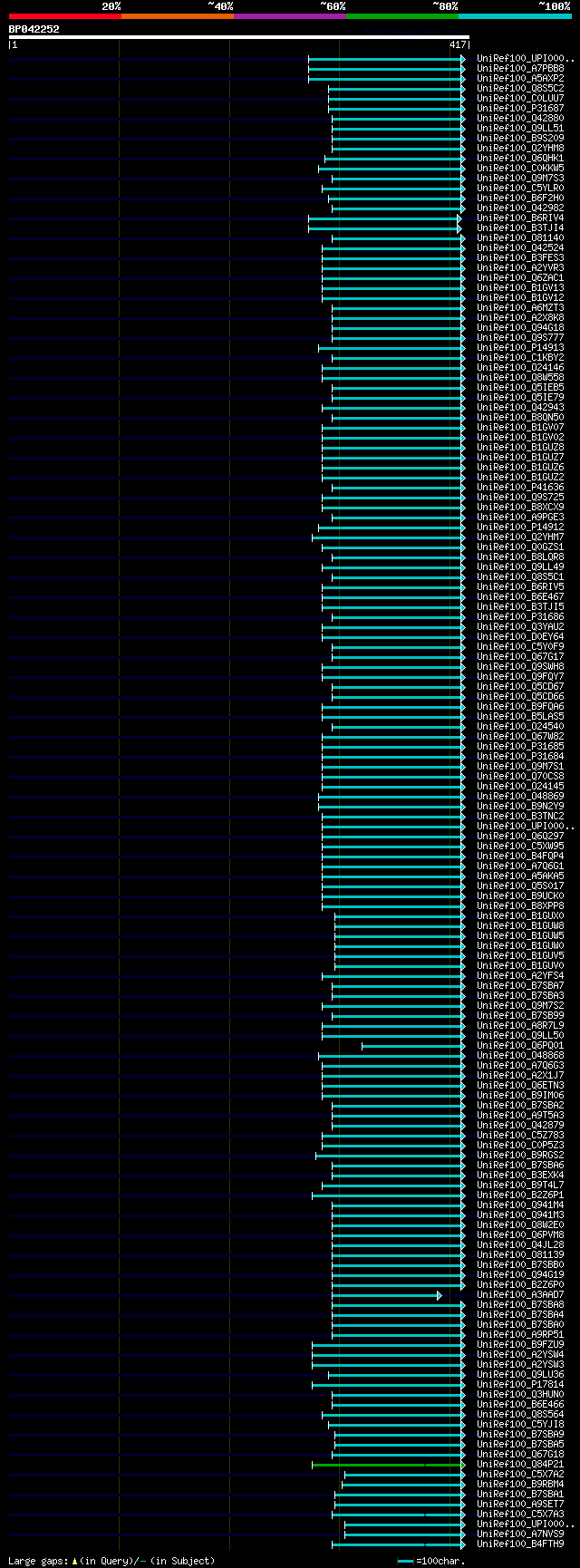
Task: Select the UniRef100_Q9SWH8 label
Action: (520, 666)
